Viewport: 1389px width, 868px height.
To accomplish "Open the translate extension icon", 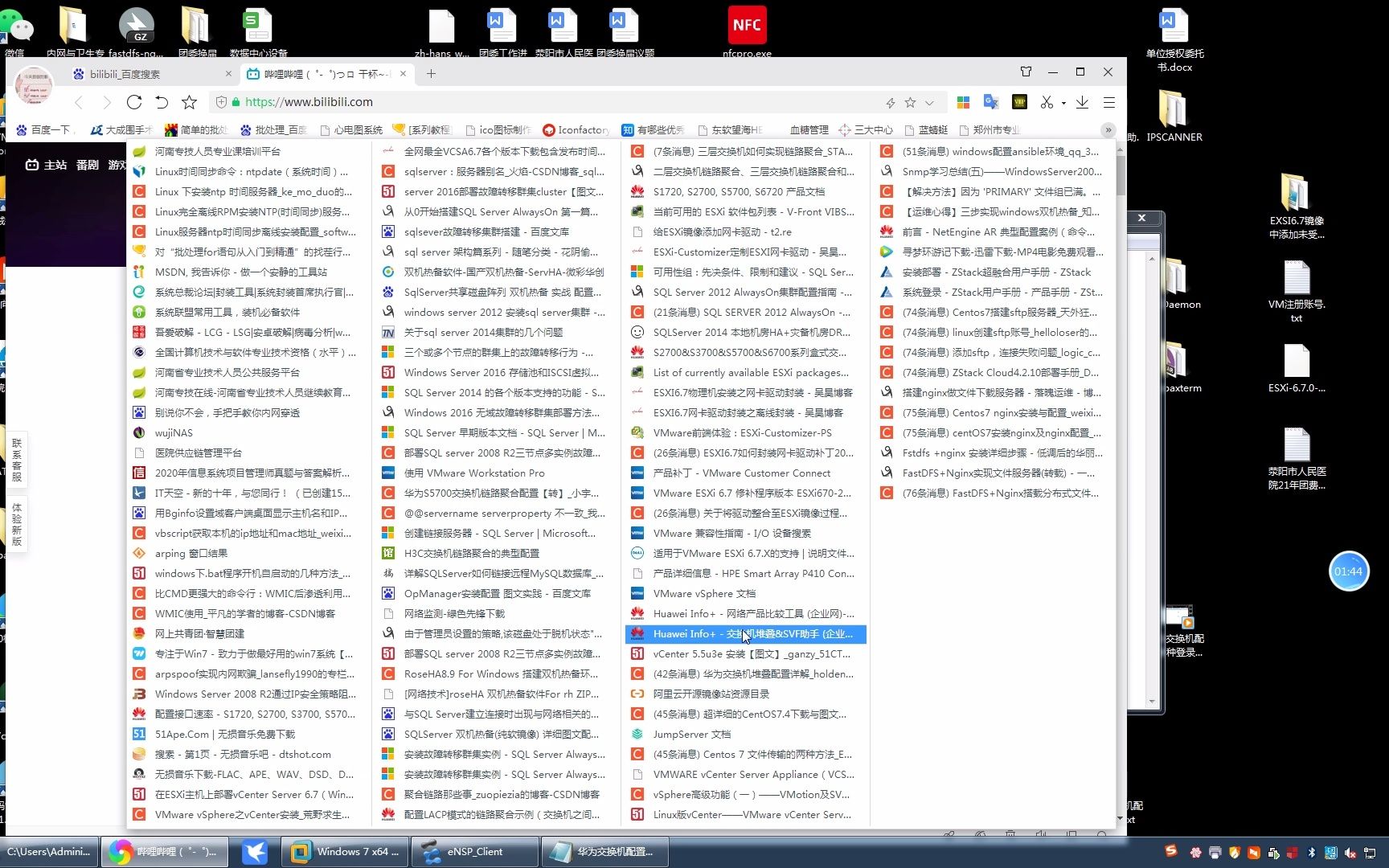I will pos(991,102).
